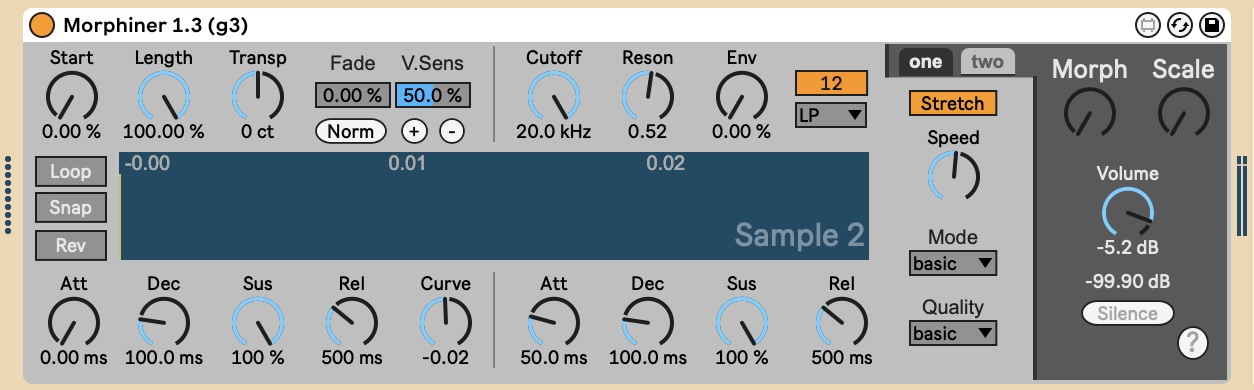Viewport: 1254px width, 390px height.
Task: Adjust the rightmost Sus knob
Action: [742, 322]
